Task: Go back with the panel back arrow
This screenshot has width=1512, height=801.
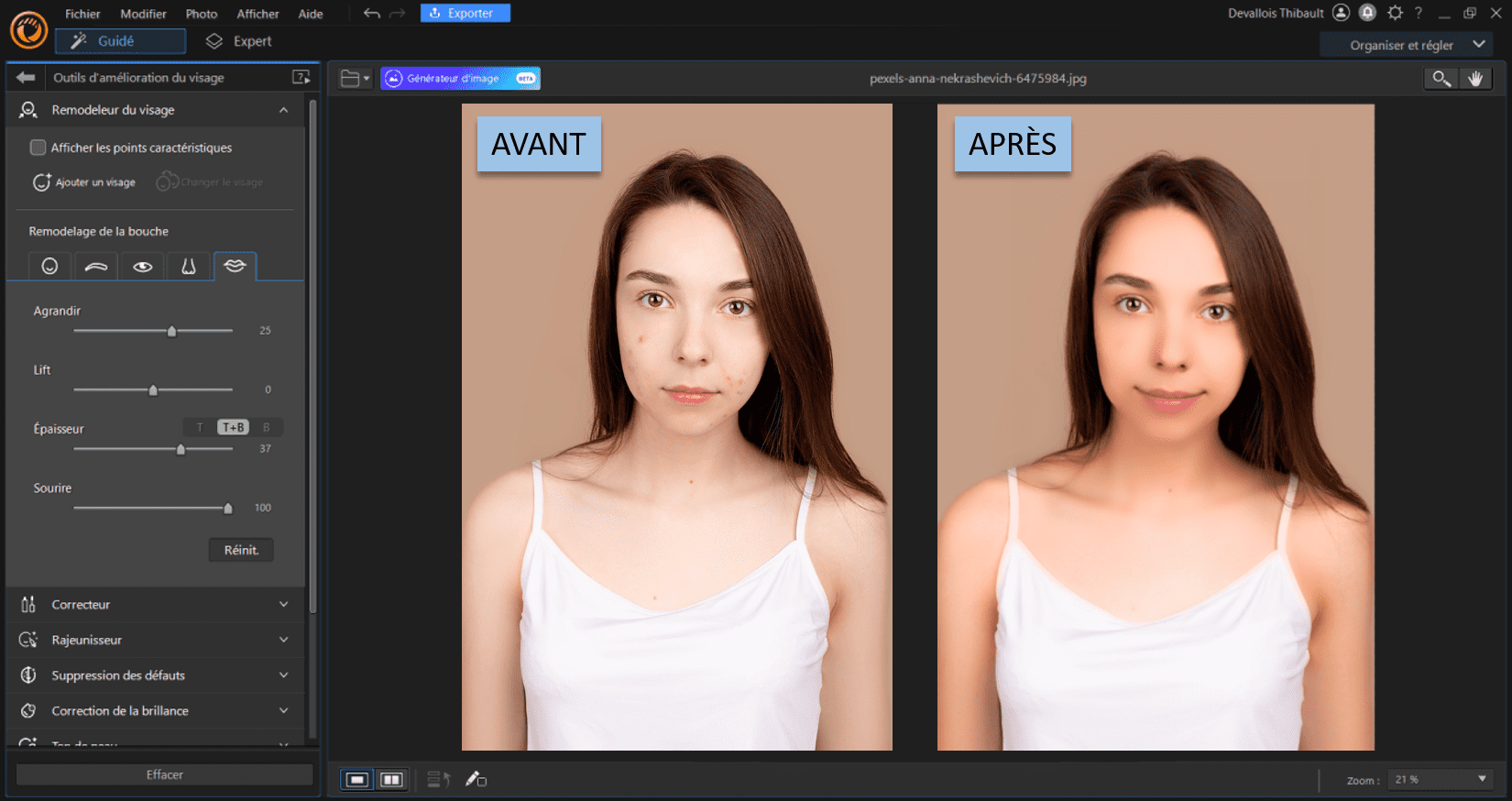Action: (x=26, y=78)
